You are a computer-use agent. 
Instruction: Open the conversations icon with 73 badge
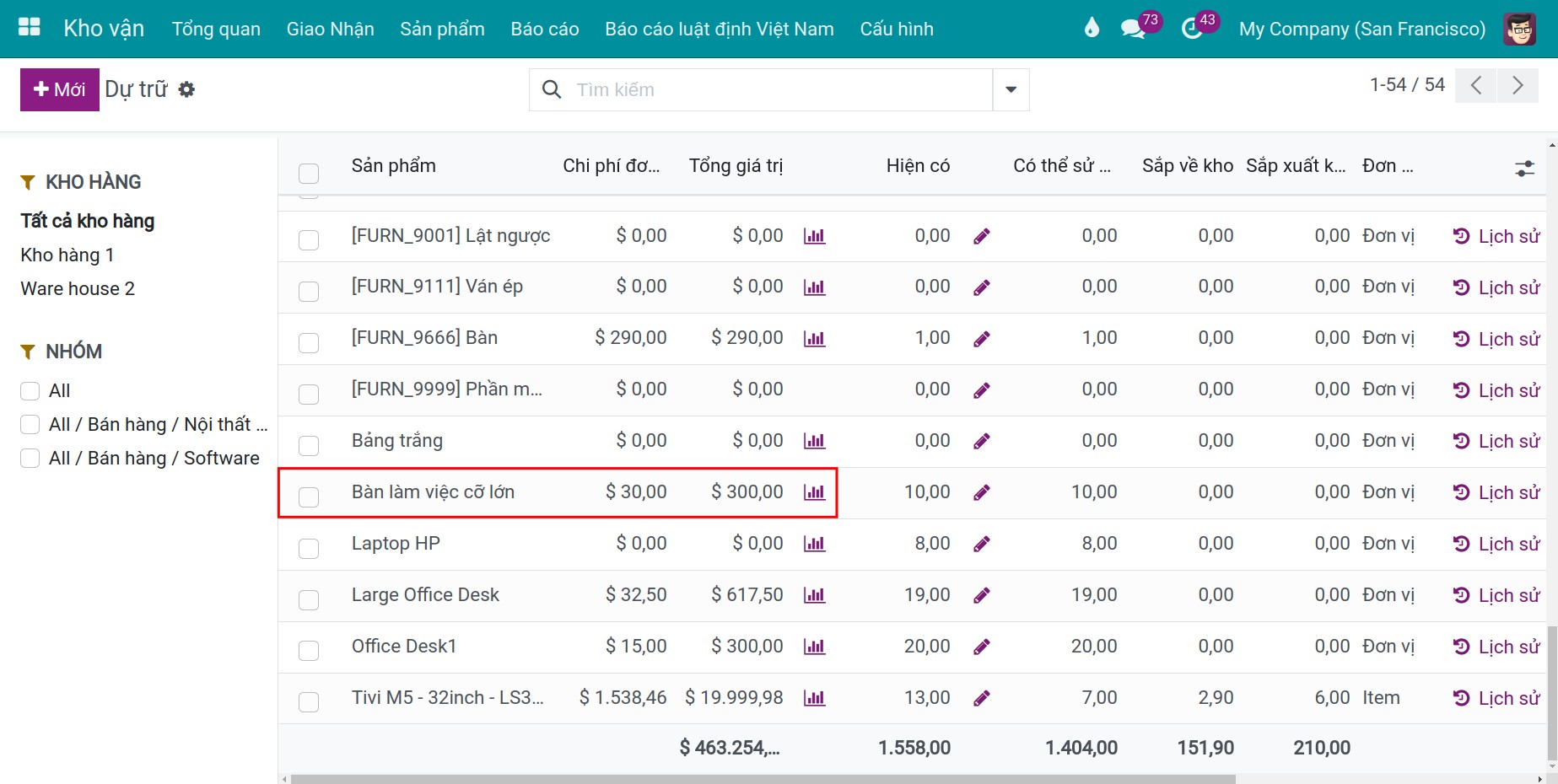click(1133, 29)
